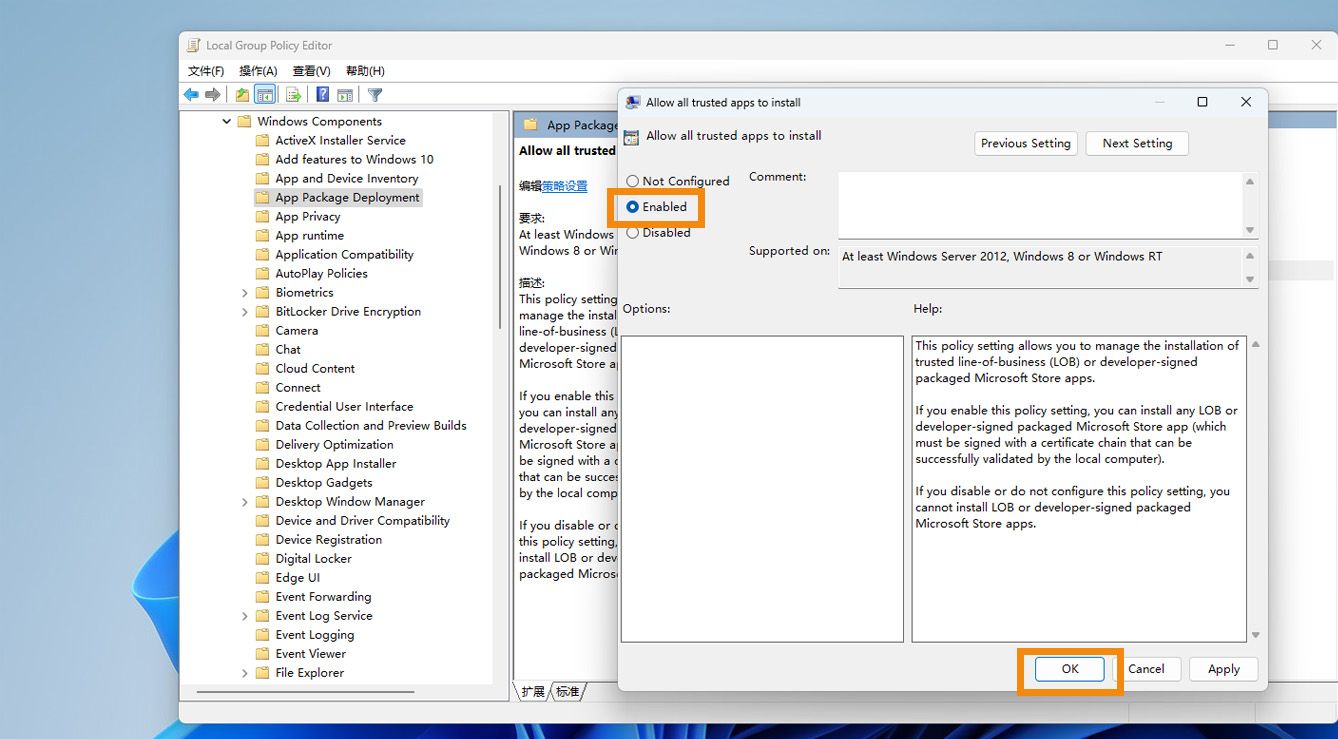Expand the Desktop Window Manager node
1338x739 pixels.
pyautogui.click(x=245, y=501)
